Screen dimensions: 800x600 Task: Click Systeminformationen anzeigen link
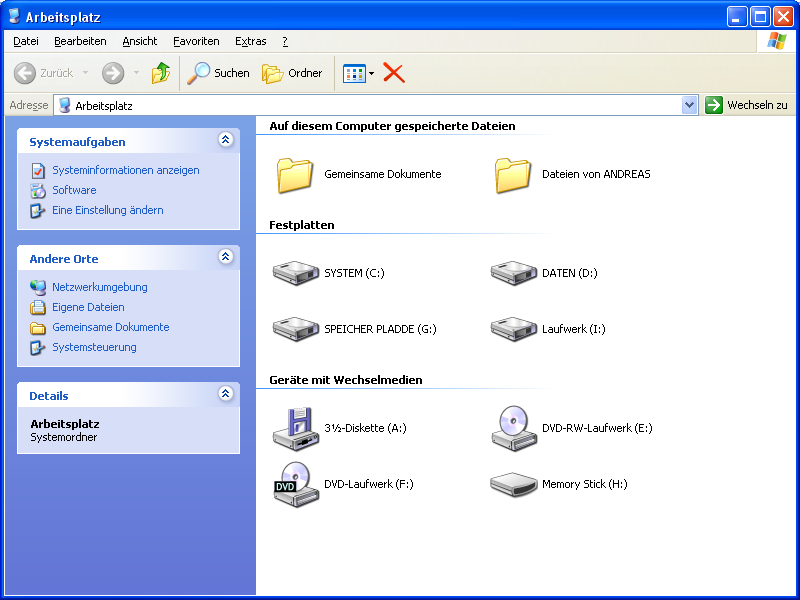pos(126,170)
